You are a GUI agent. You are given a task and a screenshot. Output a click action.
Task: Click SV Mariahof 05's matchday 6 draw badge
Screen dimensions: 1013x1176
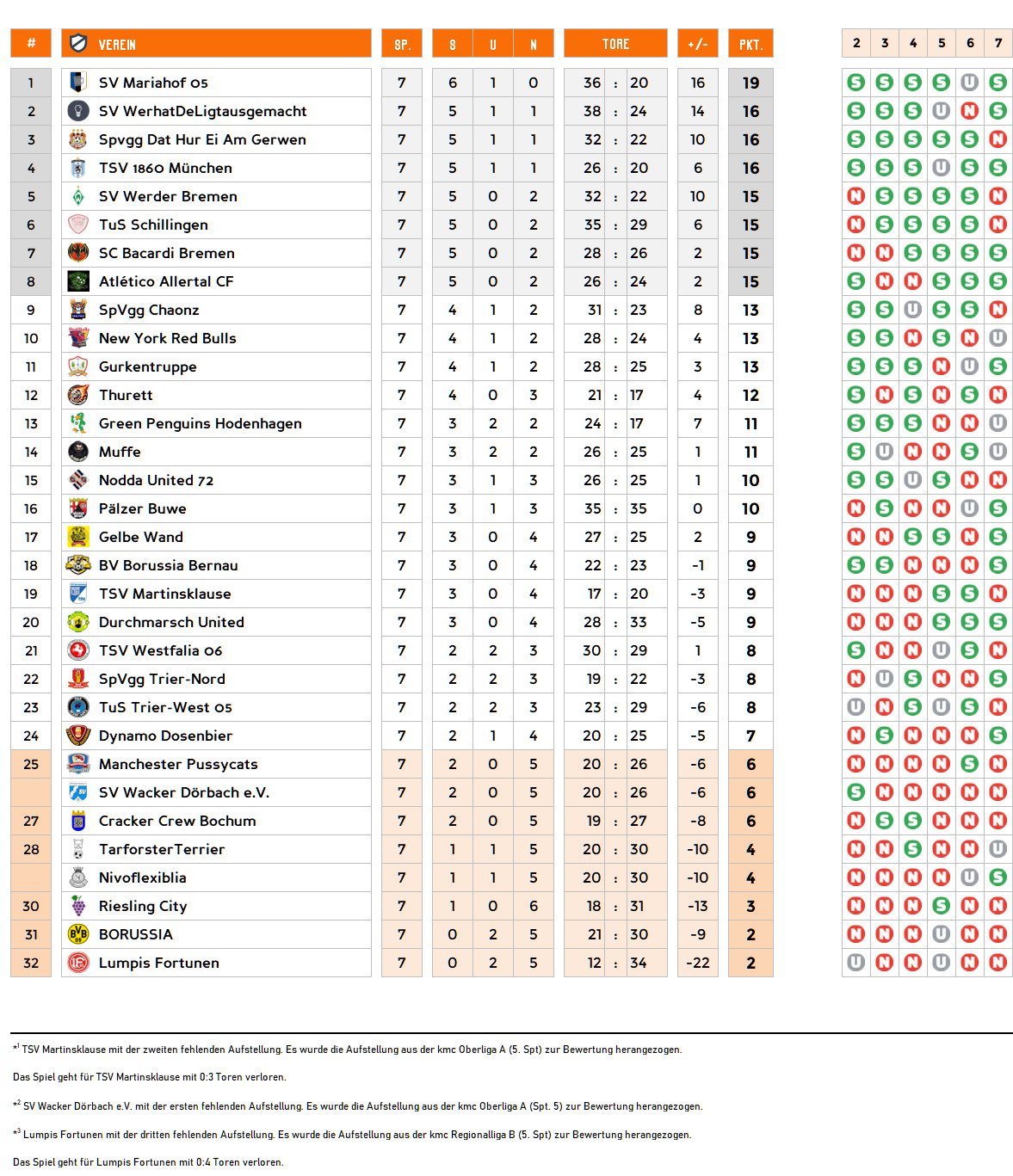coord(970,83)
